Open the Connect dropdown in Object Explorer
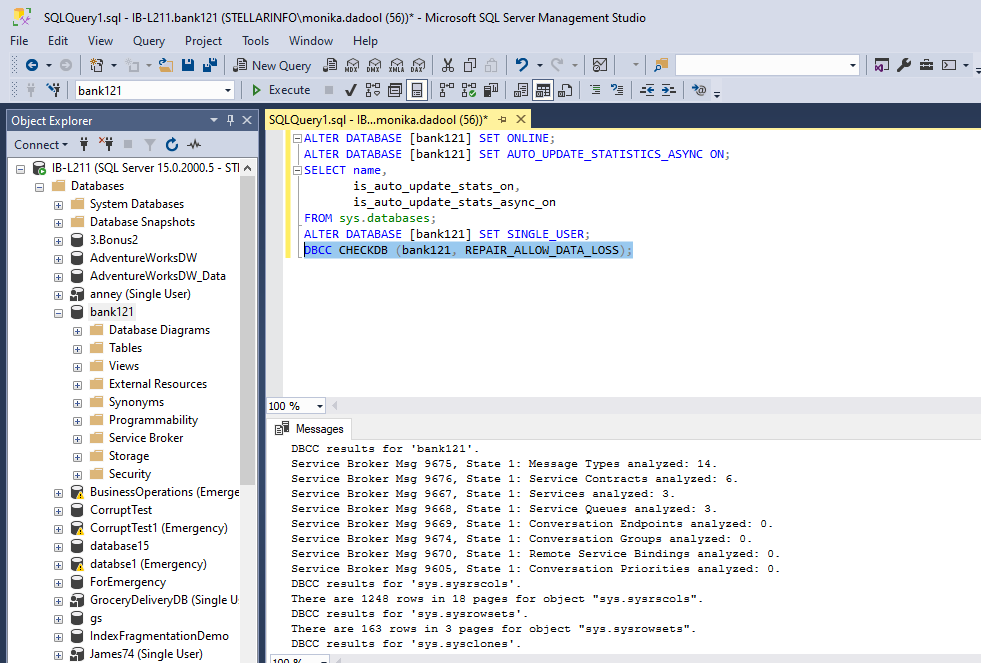 tap(41, 144)
